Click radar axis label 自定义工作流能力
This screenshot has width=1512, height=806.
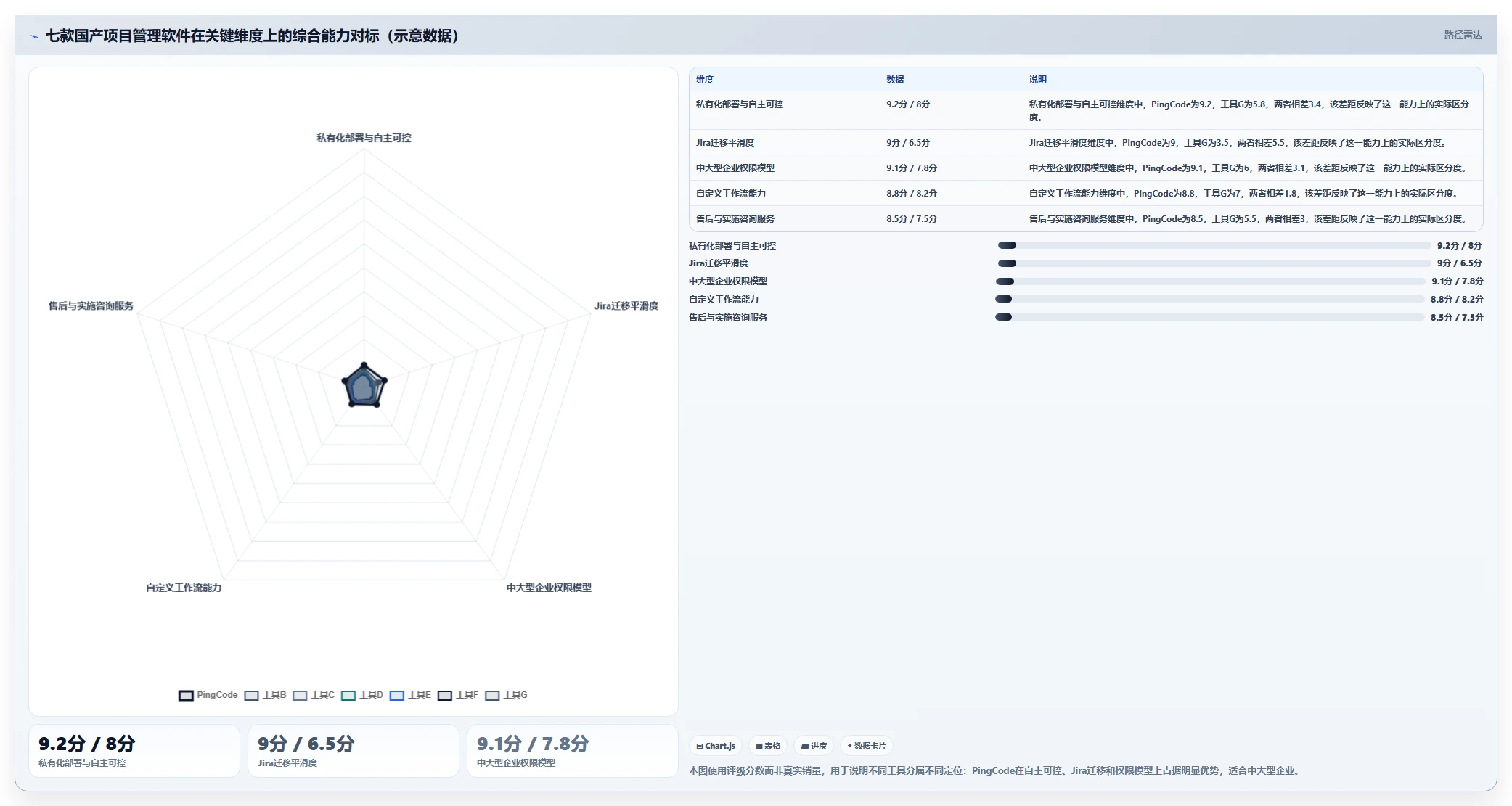coord(184,588)
